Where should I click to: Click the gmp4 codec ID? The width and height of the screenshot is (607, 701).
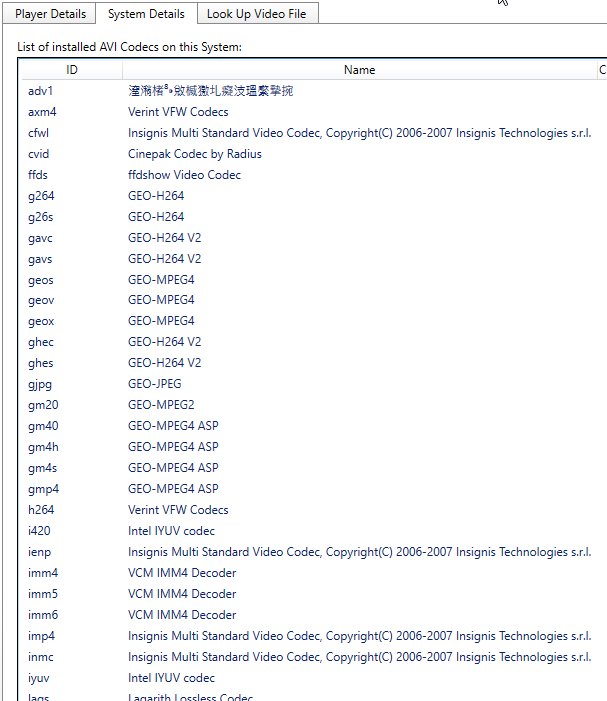(x=43, y=489)
